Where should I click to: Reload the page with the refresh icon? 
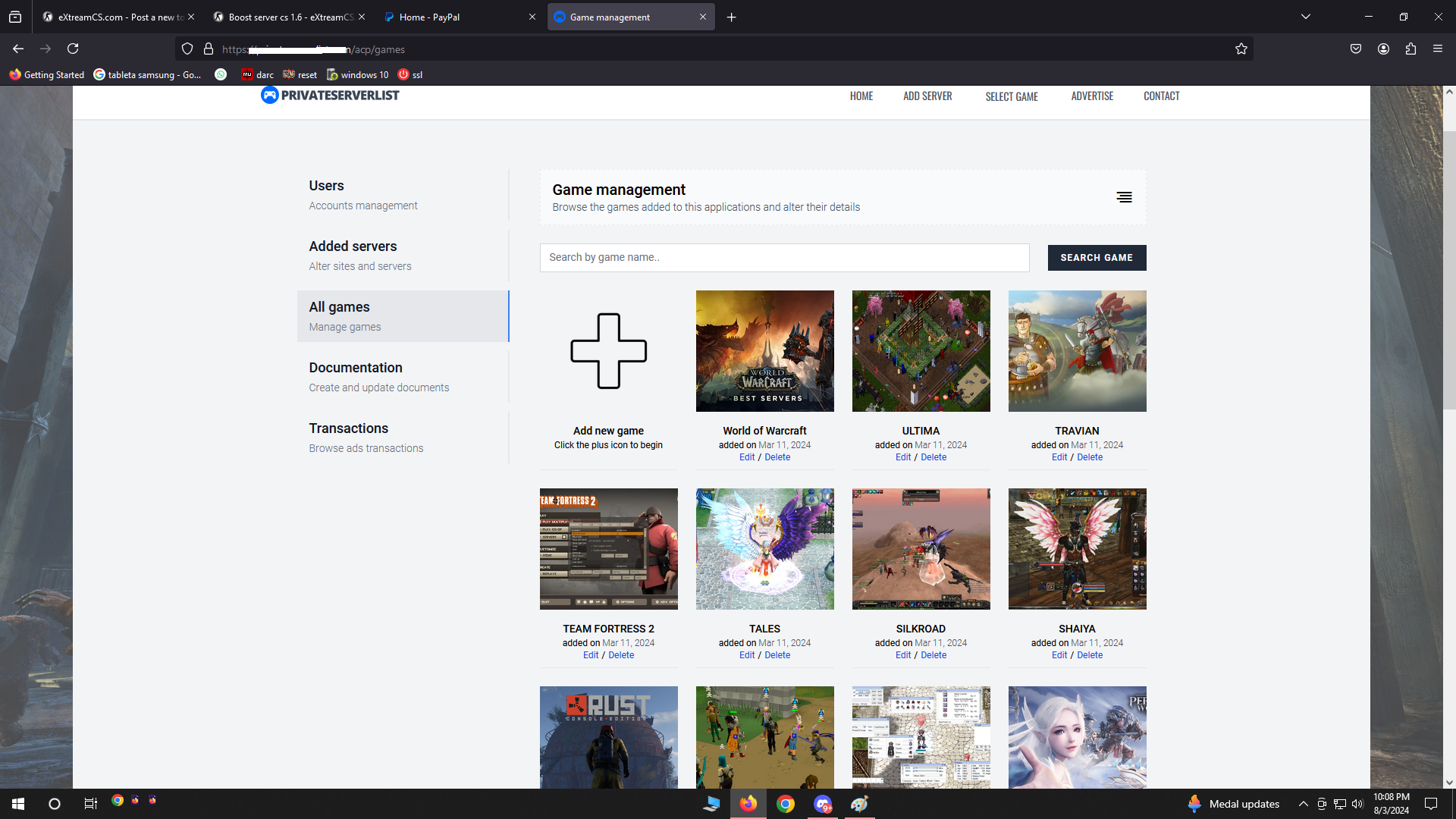click(x=73, y=49)
